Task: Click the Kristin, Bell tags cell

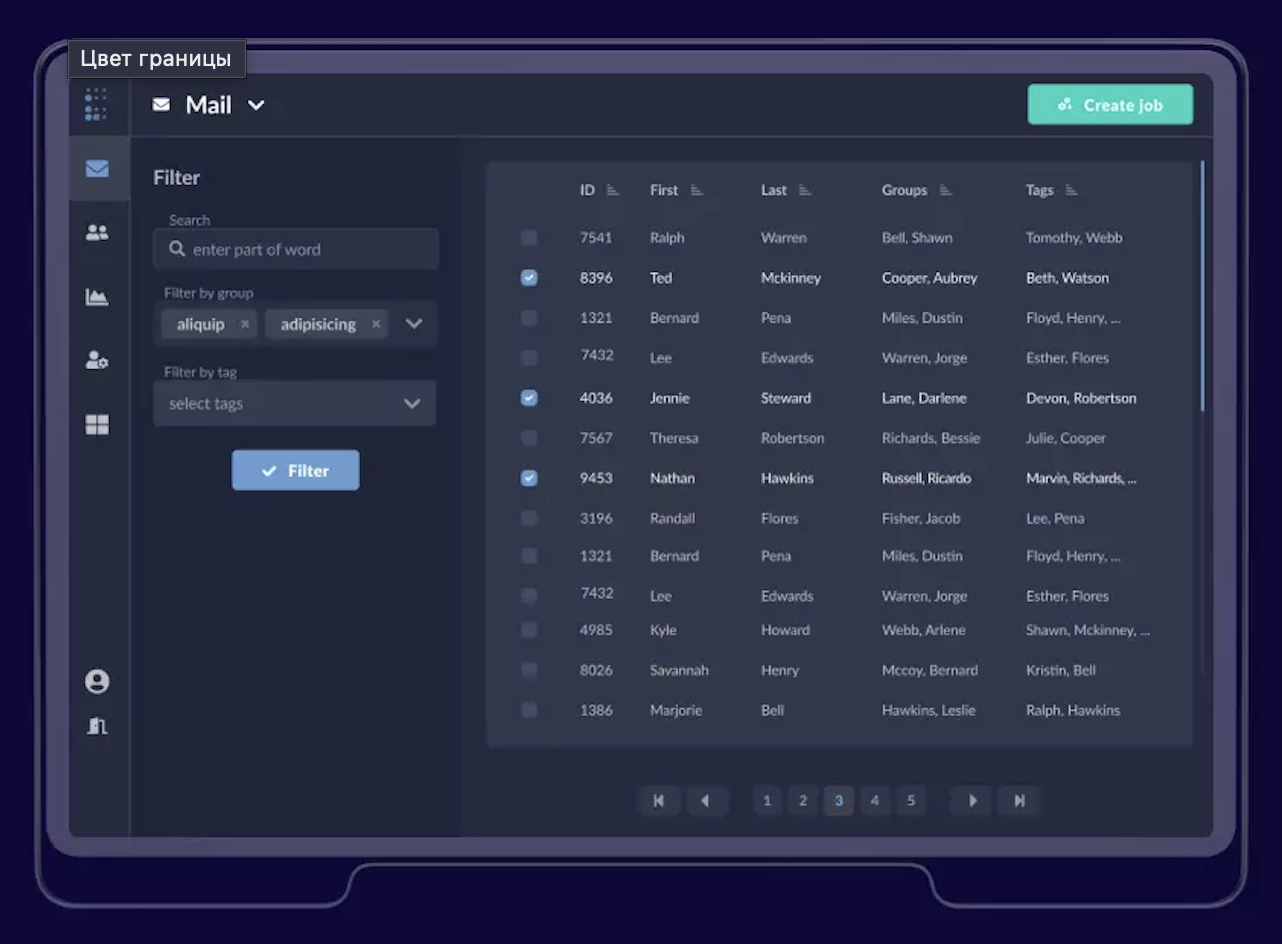Action: 1061,670
